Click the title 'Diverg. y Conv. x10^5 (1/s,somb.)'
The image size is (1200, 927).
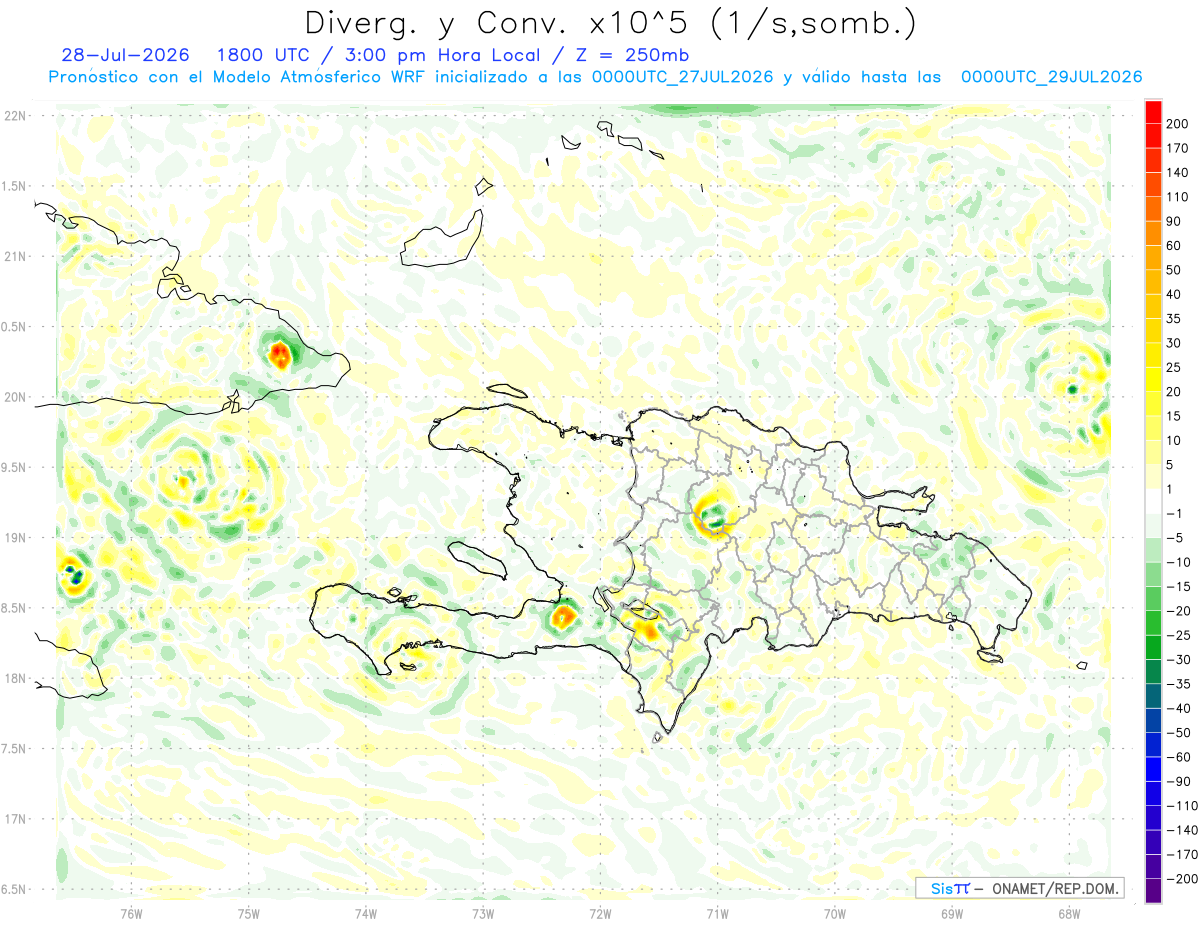610,23
